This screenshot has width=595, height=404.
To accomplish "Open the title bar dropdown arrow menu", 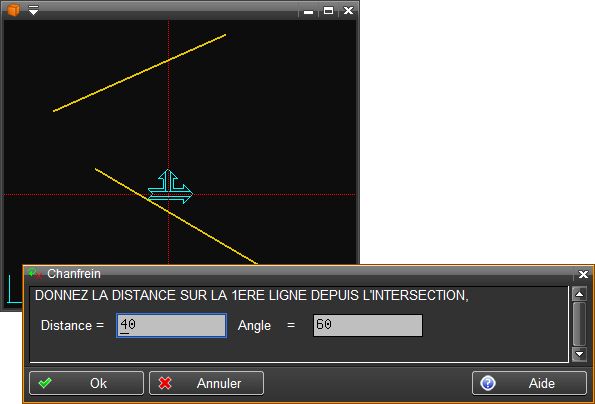I will tap(33, 10).
